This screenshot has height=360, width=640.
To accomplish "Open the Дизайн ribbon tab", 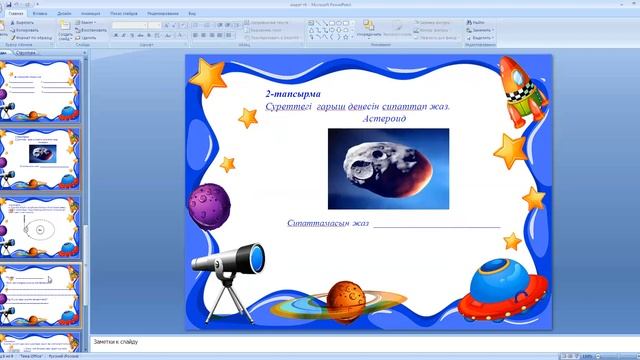I will pyautogui.click(x=64, y=13).
